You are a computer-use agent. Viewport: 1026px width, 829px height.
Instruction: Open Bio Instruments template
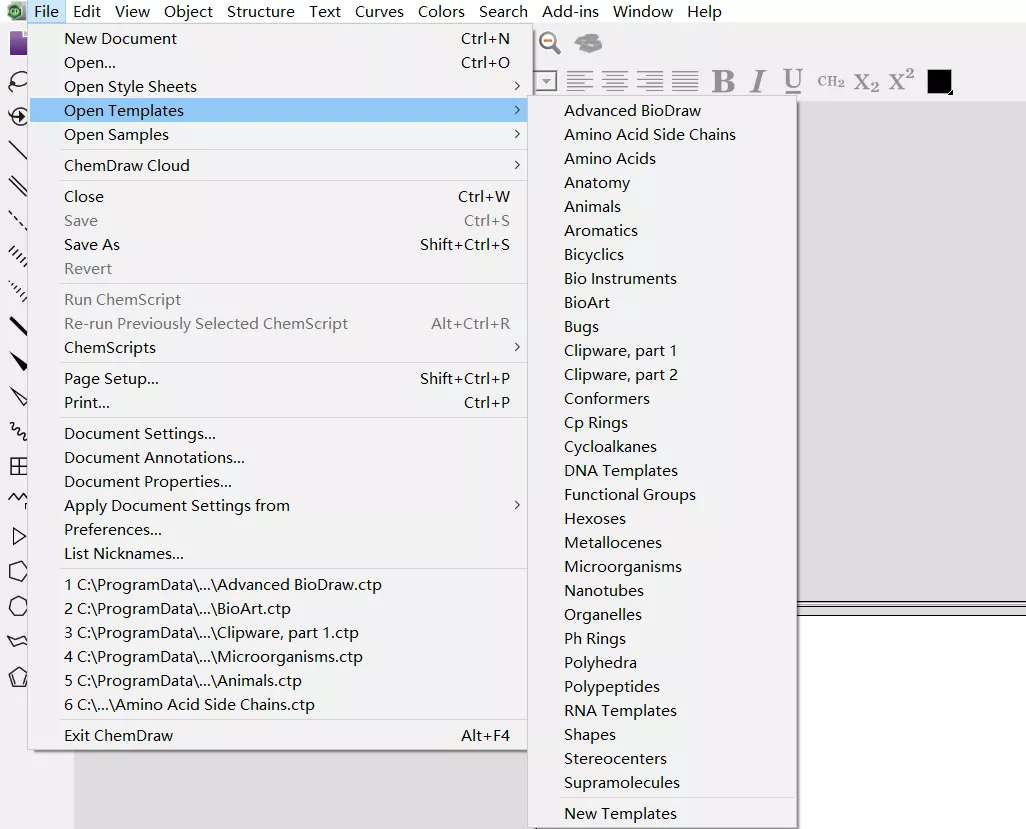[663, 278]
